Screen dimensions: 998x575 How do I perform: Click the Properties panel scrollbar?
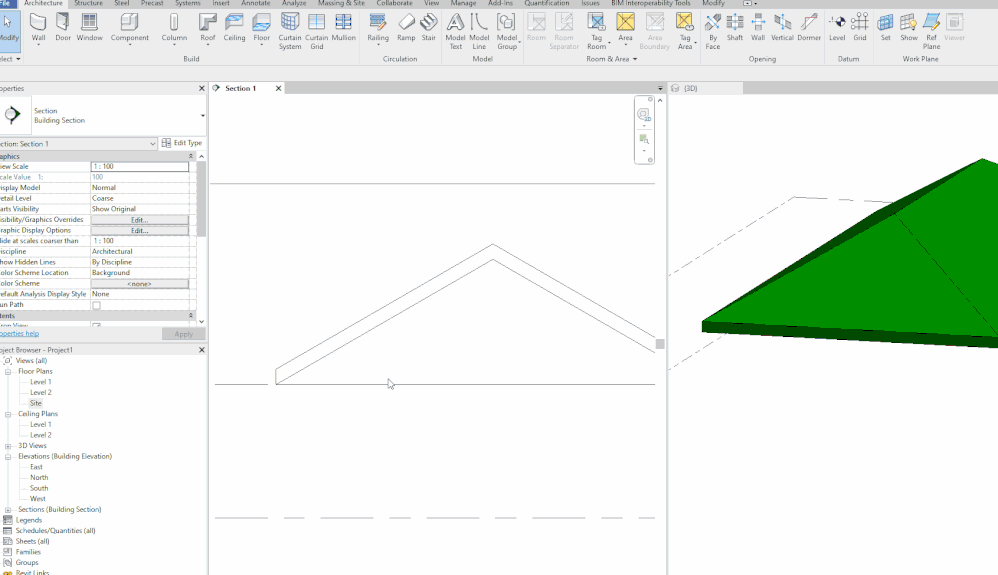pyautogui.click(x=202, y=199)
